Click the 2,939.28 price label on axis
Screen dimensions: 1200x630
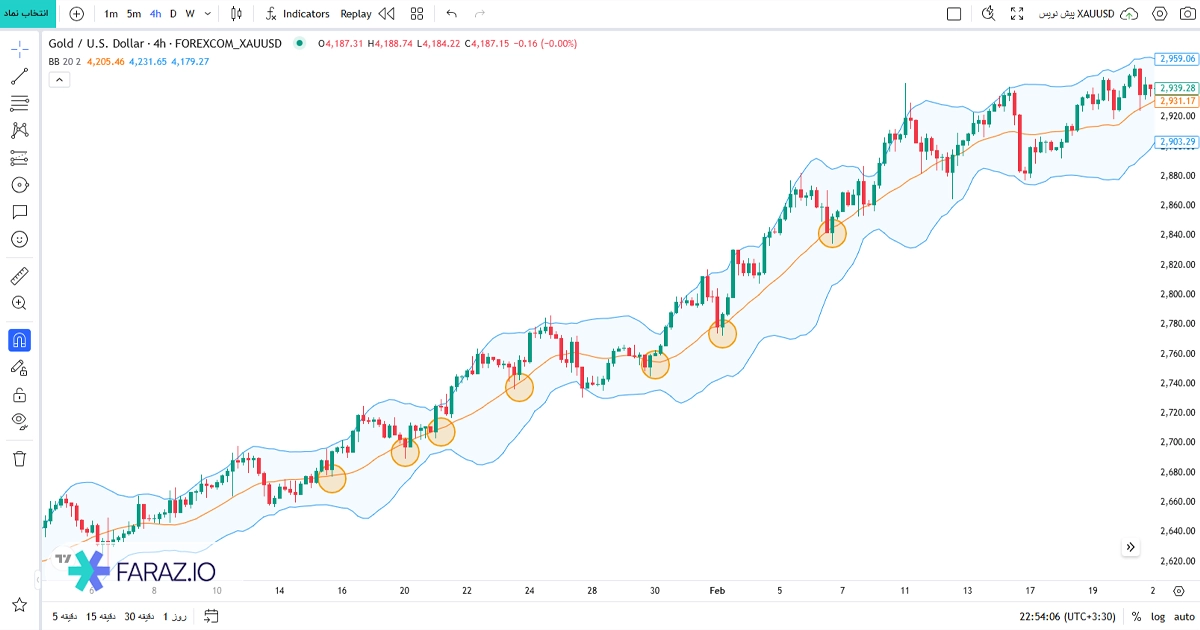coord(1177,88)
